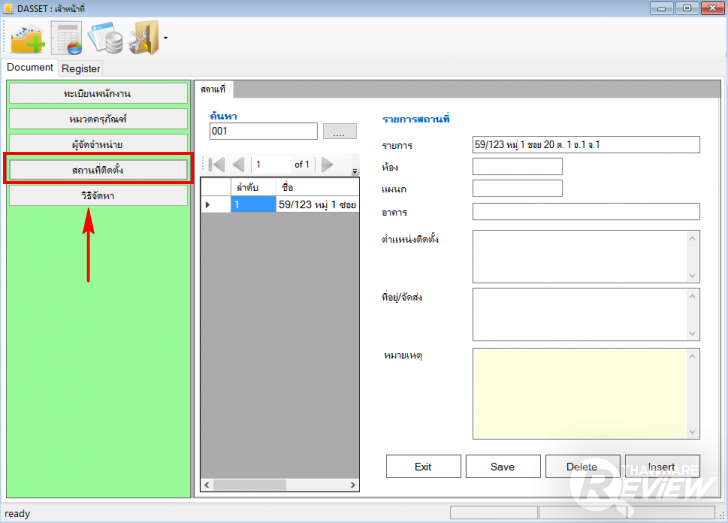This screenshot has width=728, height=523.
Task: Open the ผู้จัดจำหน่าย menu button
Action: click(98, 144)
